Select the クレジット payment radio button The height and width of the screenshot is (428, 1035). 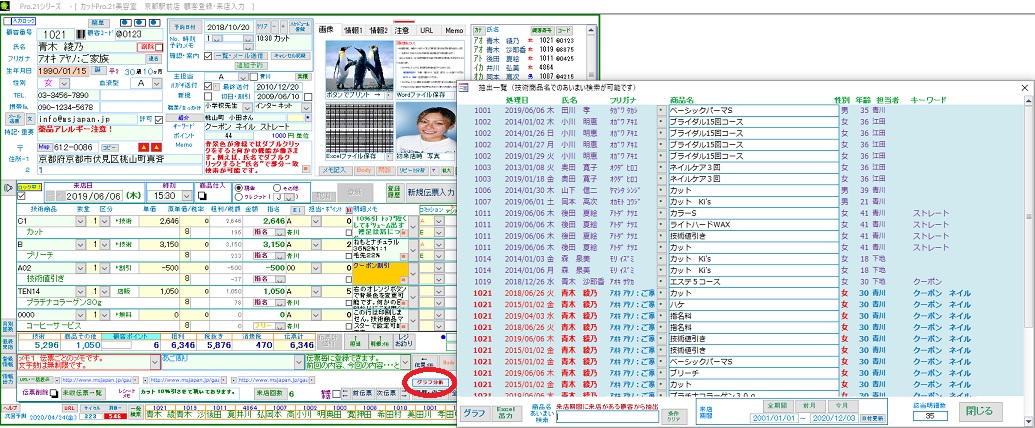(x=239, y=196)
